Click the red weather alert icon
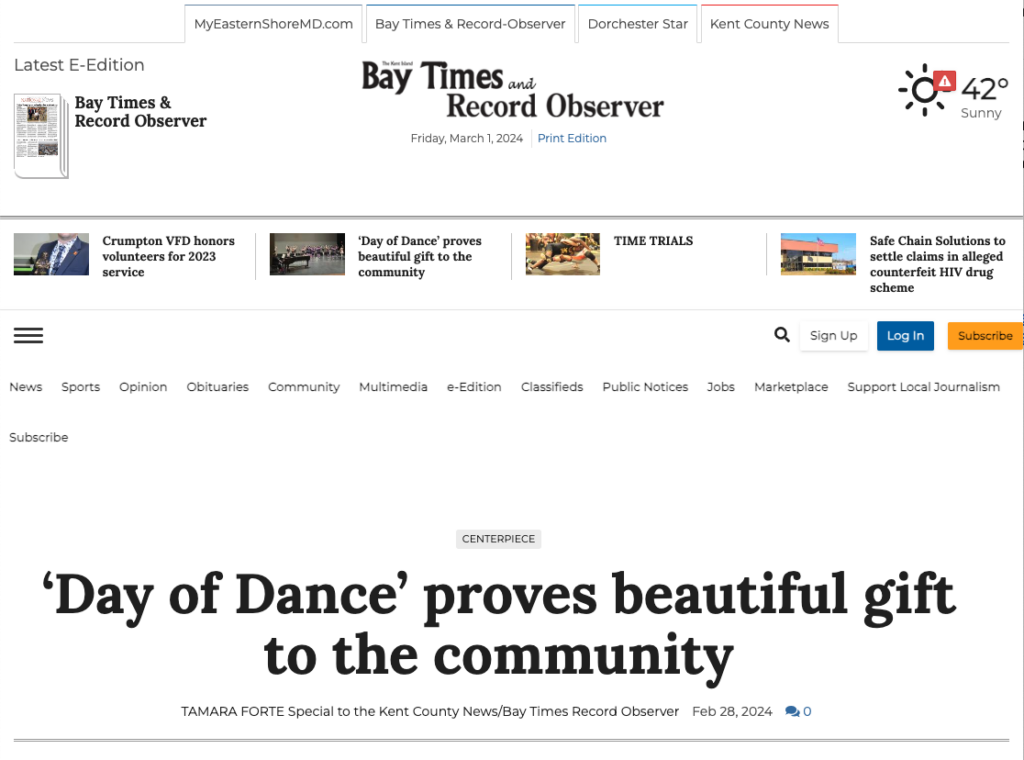 coord(944,81)
